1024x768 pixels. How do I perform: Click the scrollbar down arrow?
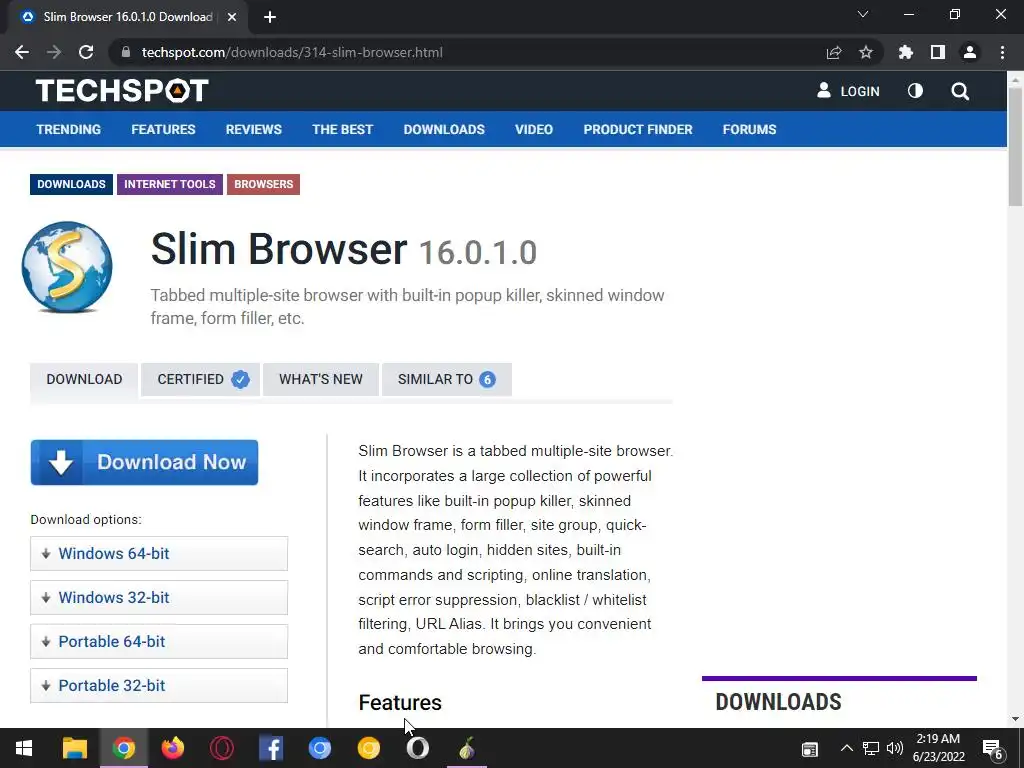tap(1015, 719)
